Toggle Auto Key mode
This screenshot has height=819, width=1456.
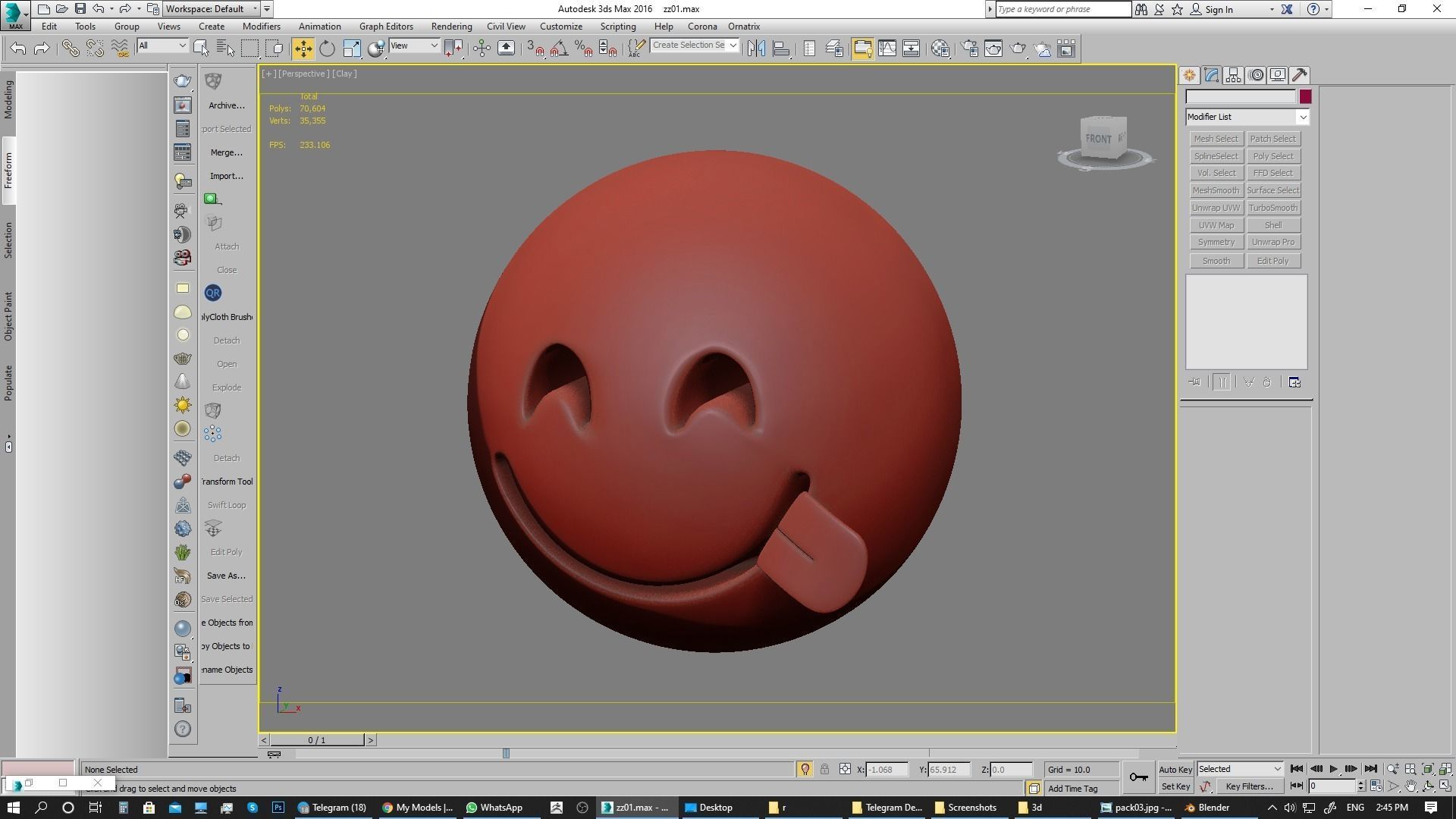1175,769
